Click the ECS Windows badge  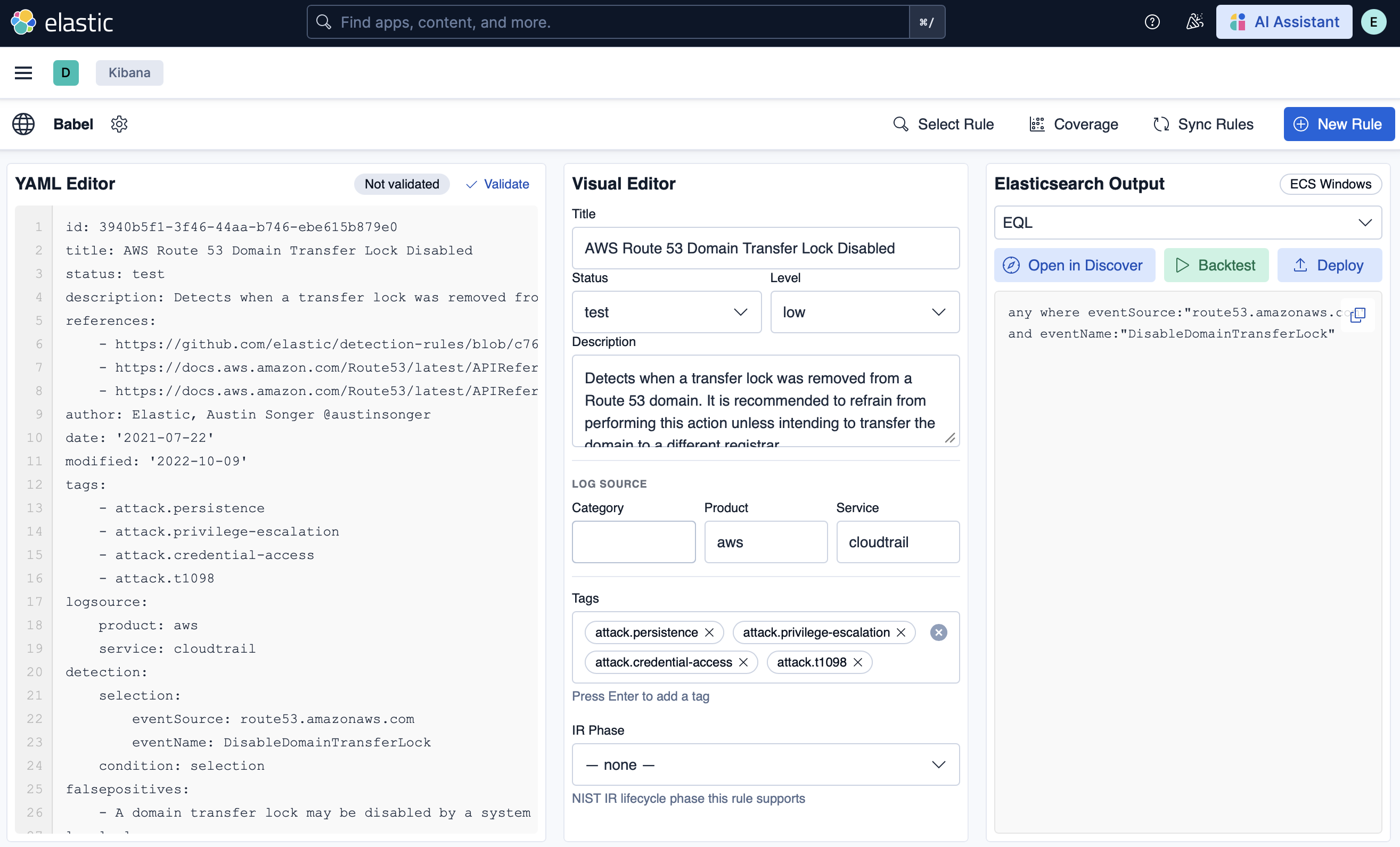pyautogui.click(x=1330, y=184)
